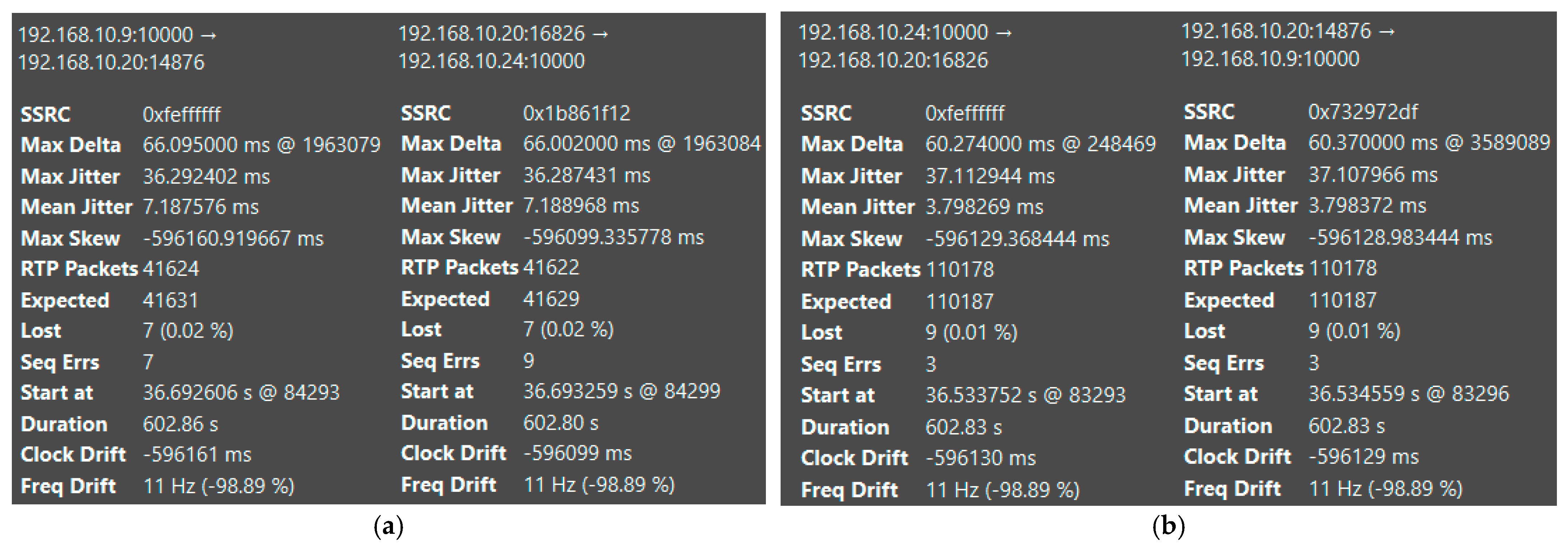
Task: Click Start at value 36.533752 s @ 83293
Action: coord(1025,395)
